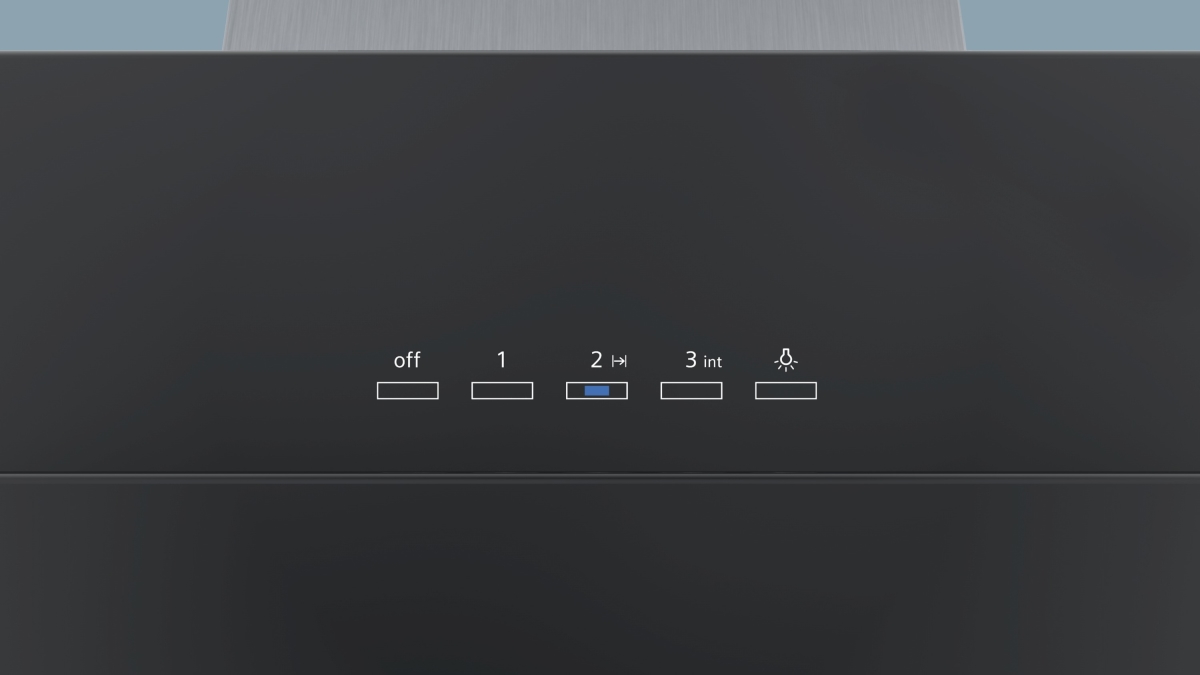Choose fan speed 1 label
This screenshot has width=1200, height=675.
[x=502, y=360]
